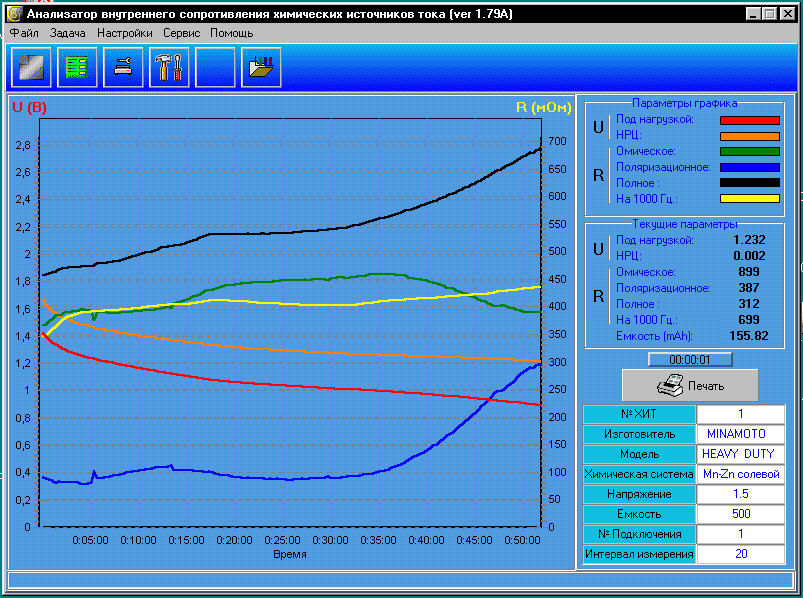Open the Файл menu

point(24,33)
